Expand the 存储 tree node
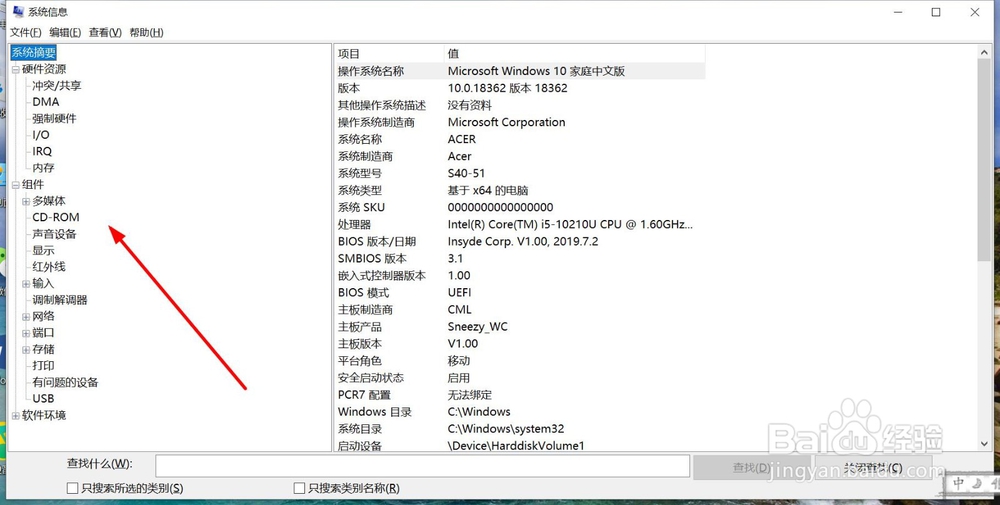 click(26, 350)
